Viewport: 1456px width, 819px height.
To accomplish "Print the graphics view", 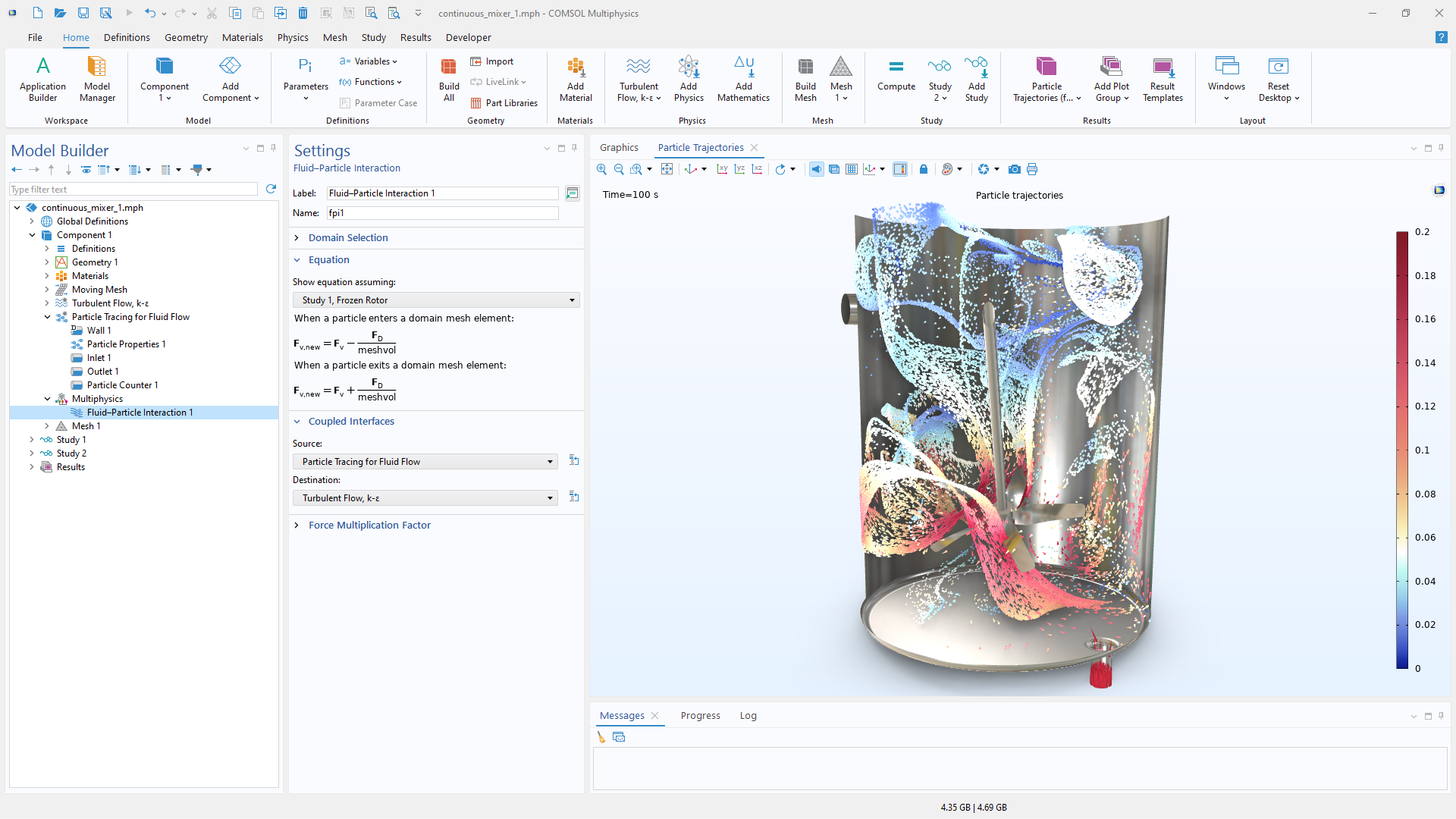I will [1031, 169].
